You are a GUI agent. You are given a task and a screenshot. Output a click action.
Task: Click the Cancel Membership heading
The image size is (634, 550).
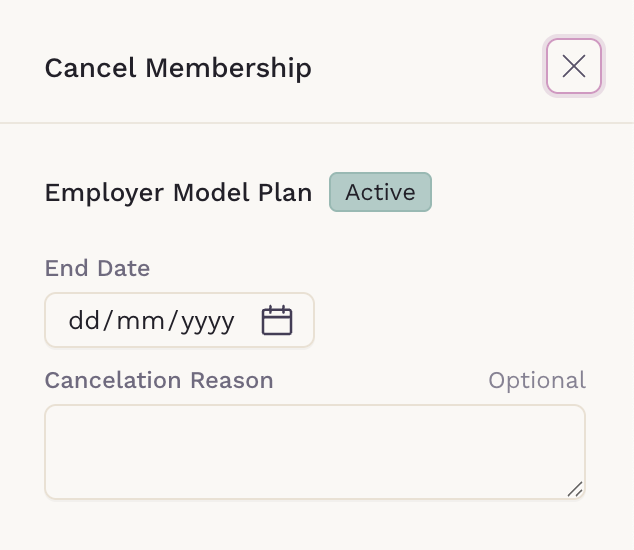pyautogui.click(x=178, y=68)
